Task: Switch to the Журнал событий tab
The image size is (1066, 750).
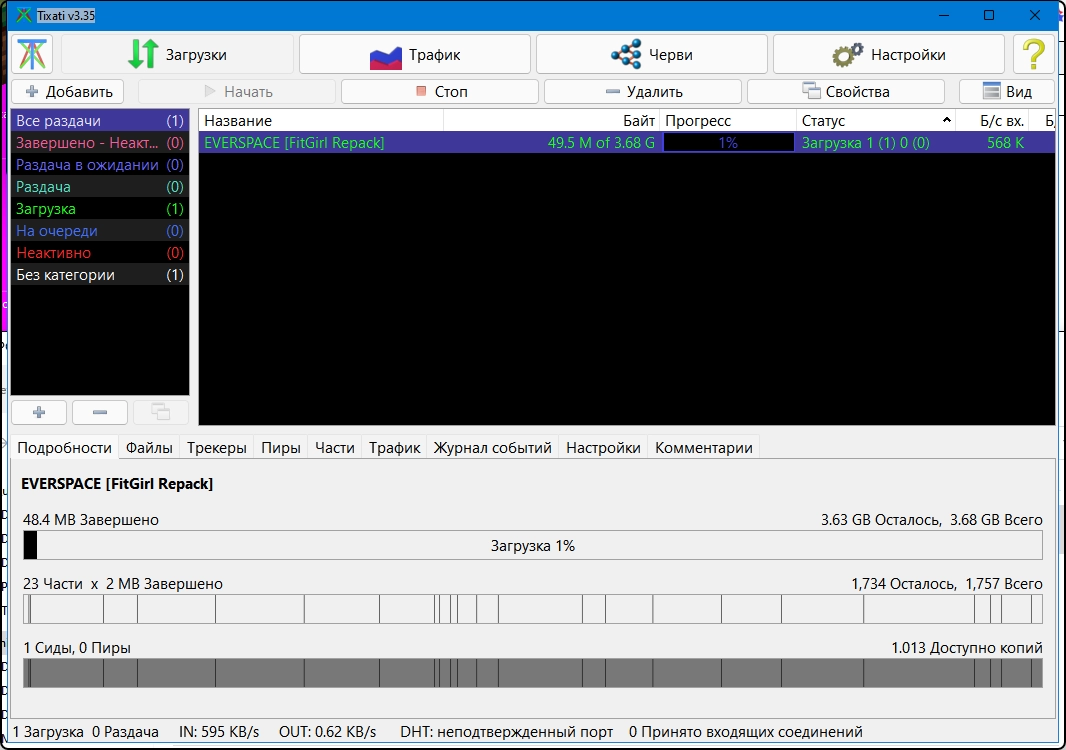Action: click(x=492, y=448)
